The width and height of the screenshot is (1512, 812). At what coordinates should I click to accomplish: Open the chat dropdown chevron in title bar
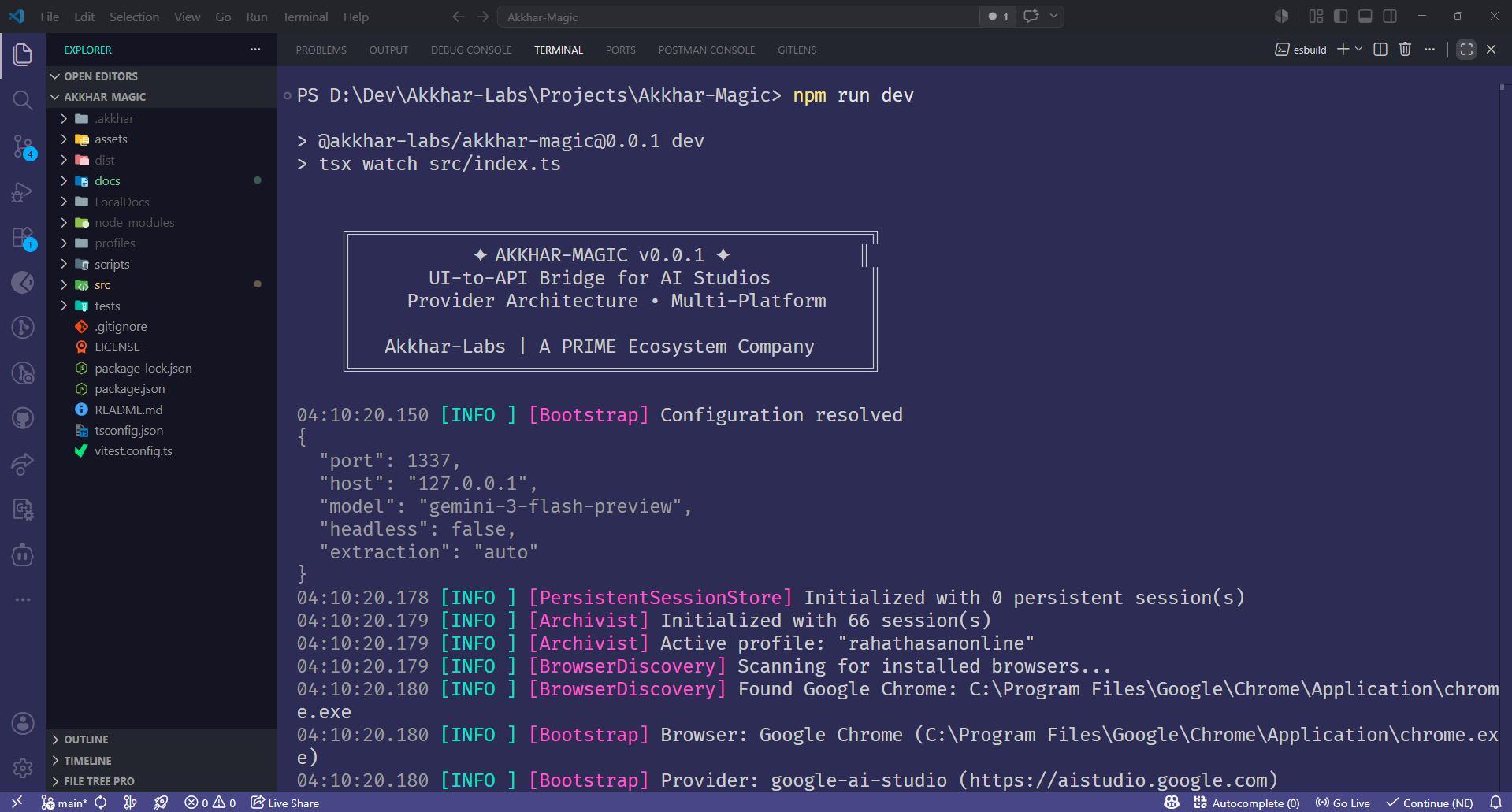1053,16
